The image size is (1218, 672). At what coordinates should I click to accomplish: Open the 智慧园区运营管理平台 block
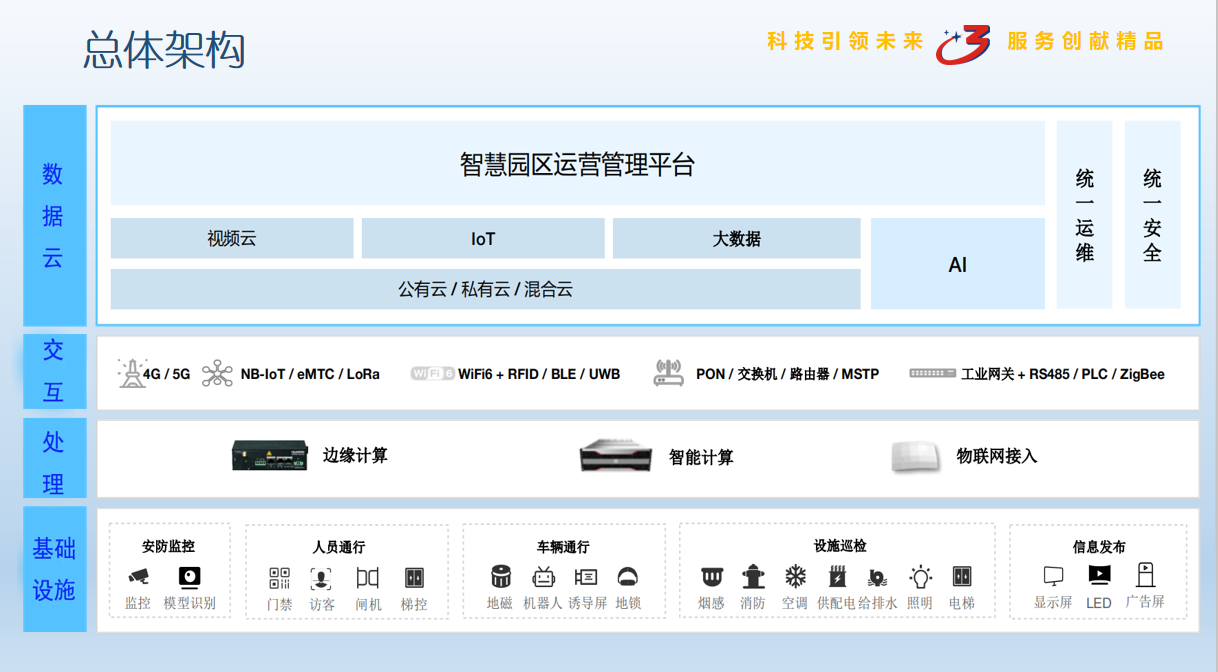point(577,164)
